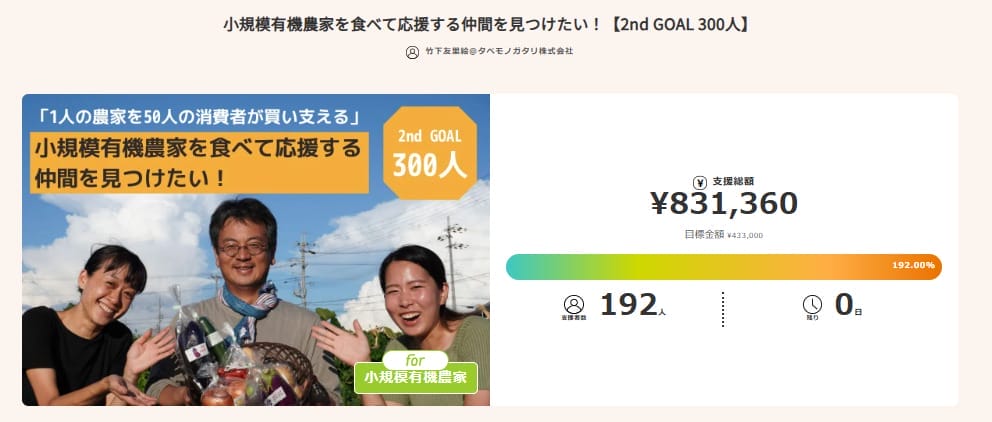Click the ¥831,360 total amount
Screen dimensions: 992x422
pyautogui.click(x=723, y=204)
